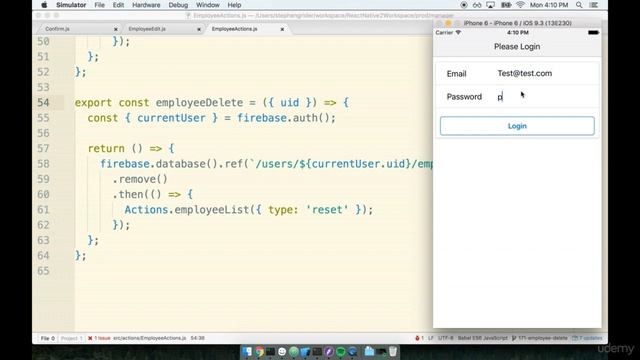Click line number 61 in gutter

(x=43, y=210)
